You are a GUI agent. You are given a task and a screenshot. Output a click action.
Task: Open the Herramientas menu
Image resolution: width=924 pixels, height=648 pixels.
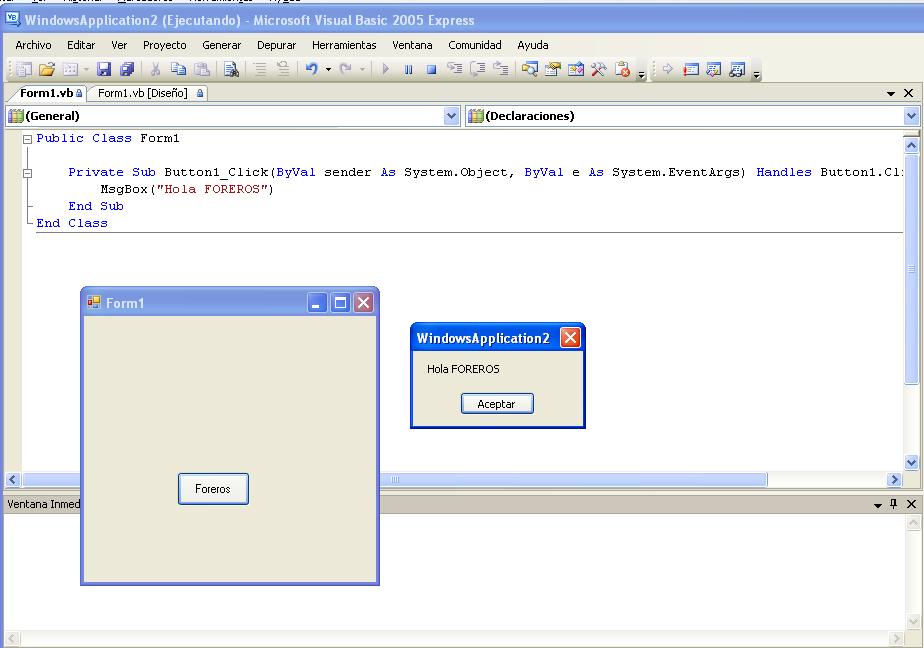point(344,45)
